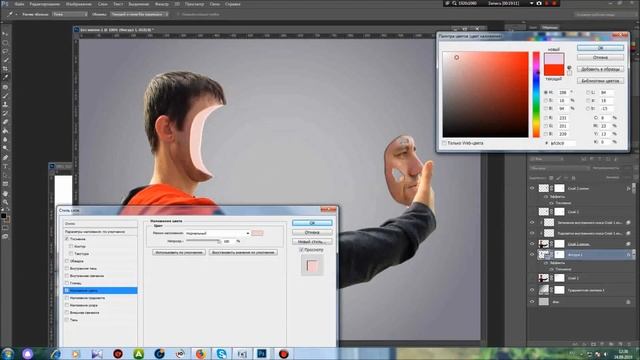Enable the Наложение градиента checkbox
640x360 pixels.
point(67,298)
